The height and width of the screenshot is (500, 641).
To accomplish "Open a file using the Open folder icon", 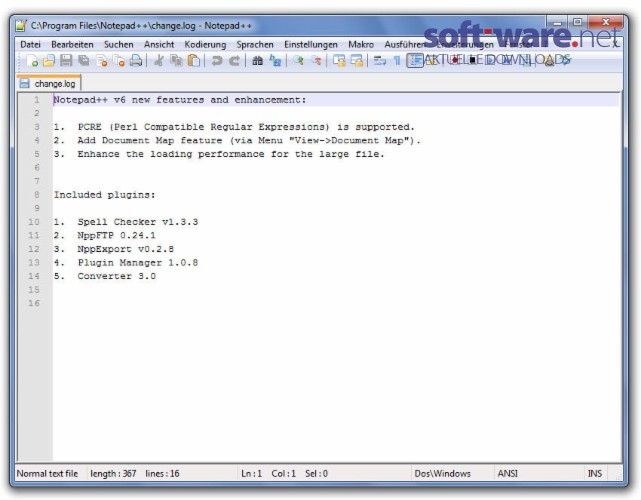I will [49, 61].
